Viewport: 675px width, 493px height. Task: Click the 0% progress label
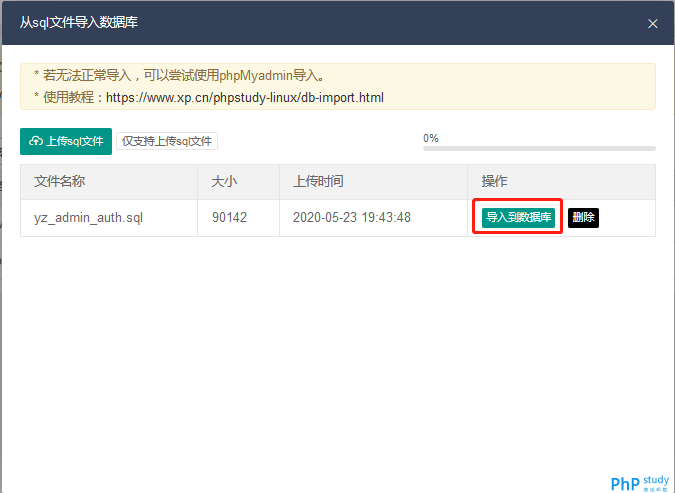pos(430,138)
